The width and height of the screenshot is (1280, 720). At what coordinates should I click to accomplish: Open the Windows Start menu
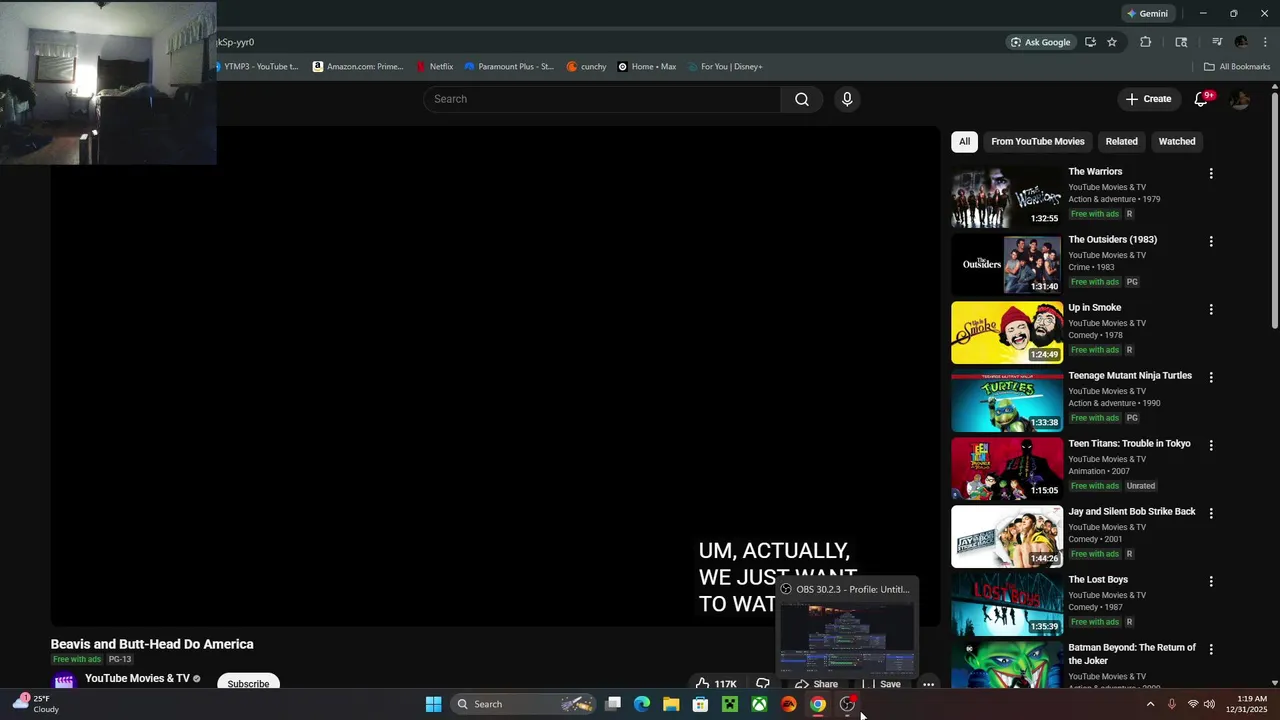point(433,704)
